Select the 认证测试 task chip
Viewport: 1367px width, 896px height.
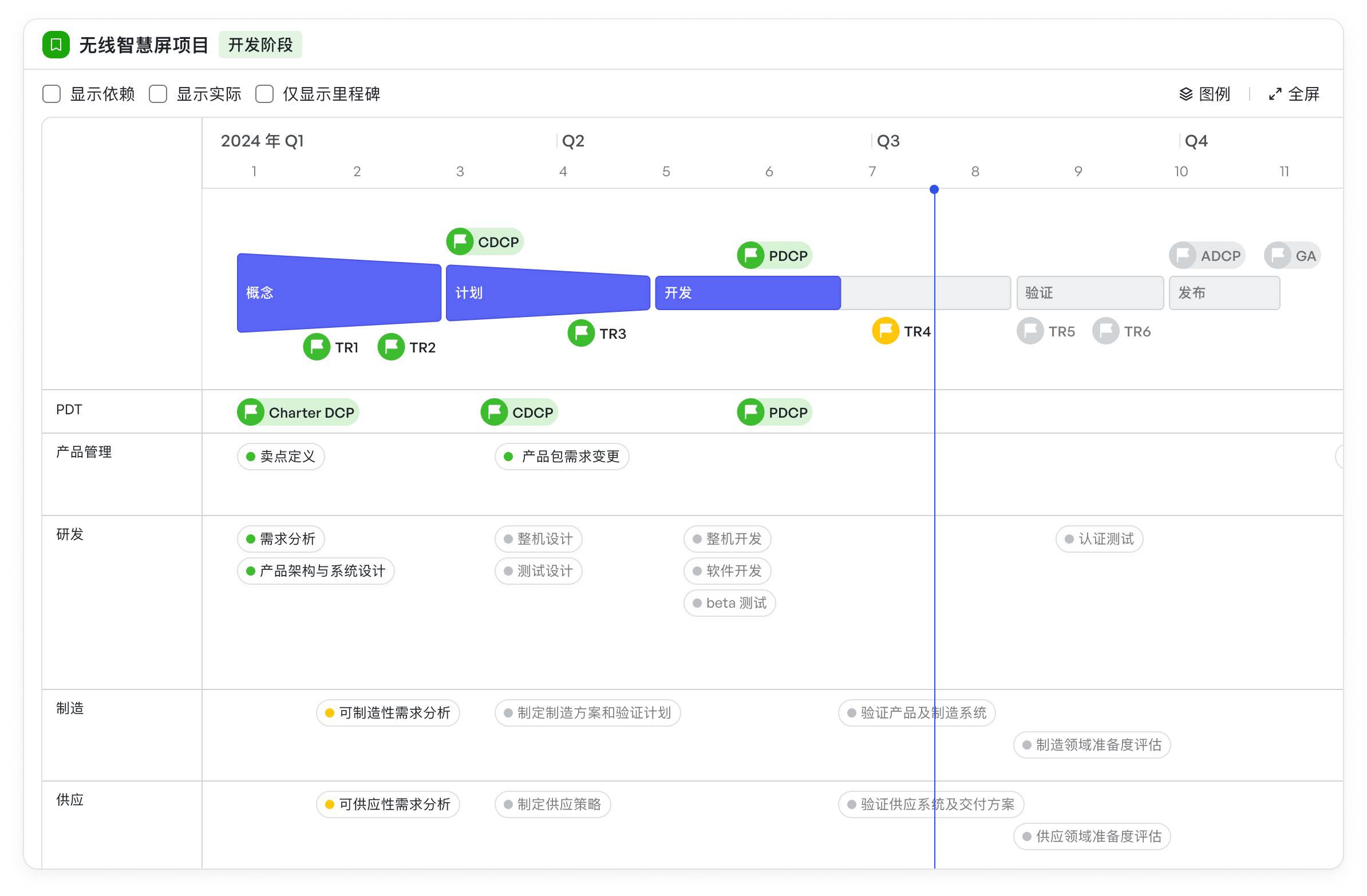pyautogui.click(x=1099, y=539)
